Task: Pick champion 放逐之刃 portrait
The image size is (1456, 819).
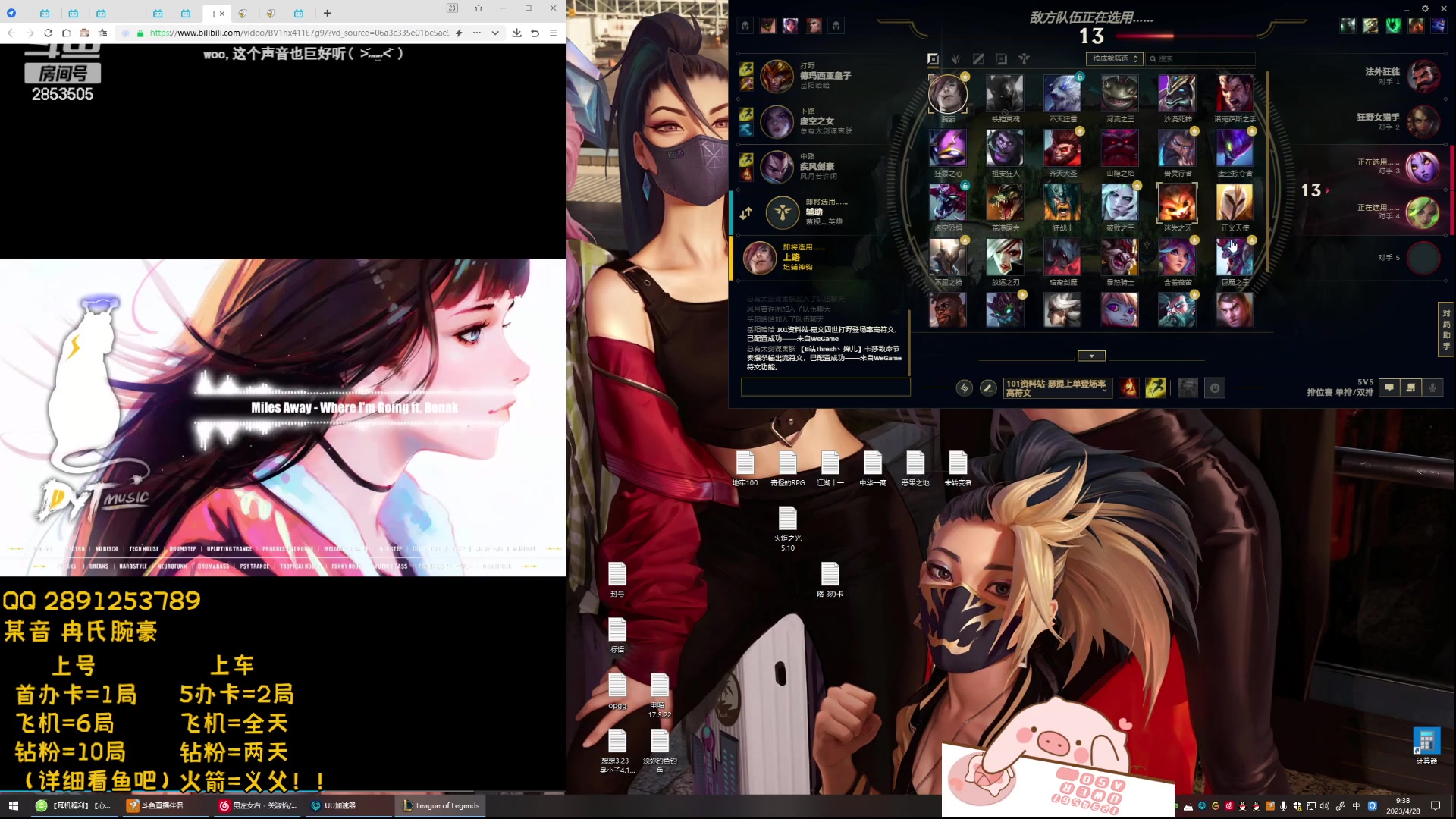Action: (x=1005, y=257)
